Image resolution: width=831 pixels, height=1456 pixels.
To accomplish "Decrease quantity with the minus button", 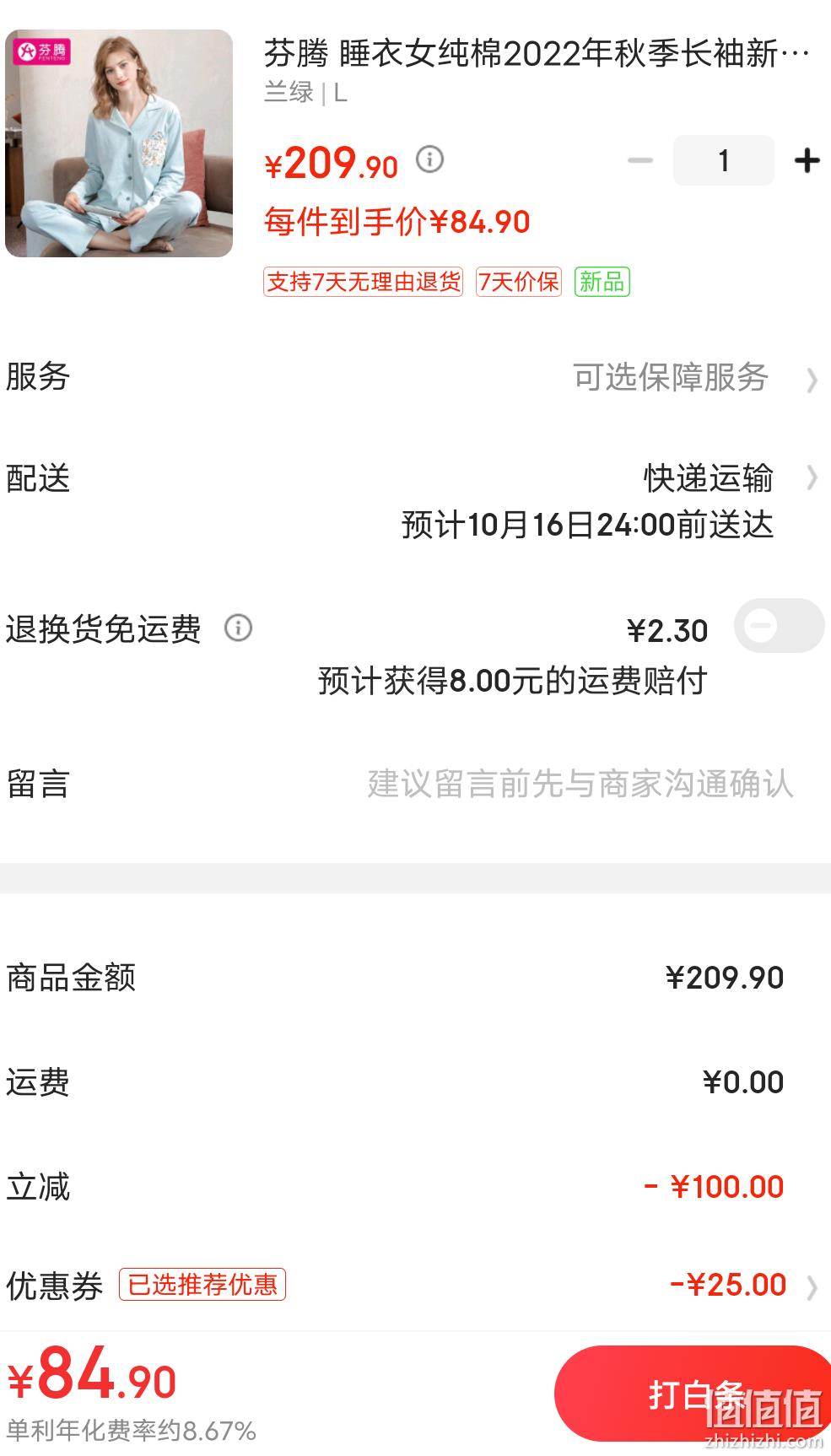I will [x=640, y=160].
